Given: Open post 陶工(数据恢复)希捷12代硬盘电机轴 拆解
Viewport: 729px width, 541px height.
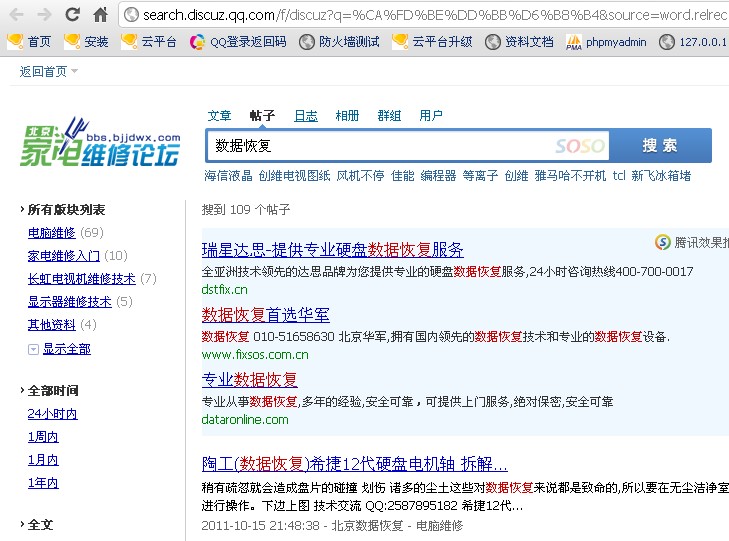Looking at the screenshot, I should click(354, 464).
